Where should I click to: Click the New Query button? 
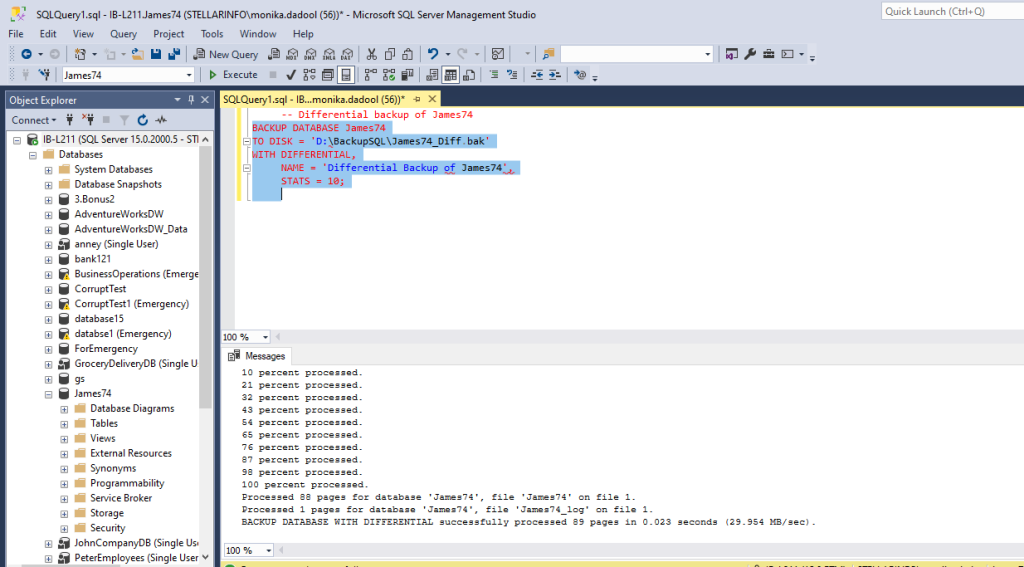tap(226, 54)
